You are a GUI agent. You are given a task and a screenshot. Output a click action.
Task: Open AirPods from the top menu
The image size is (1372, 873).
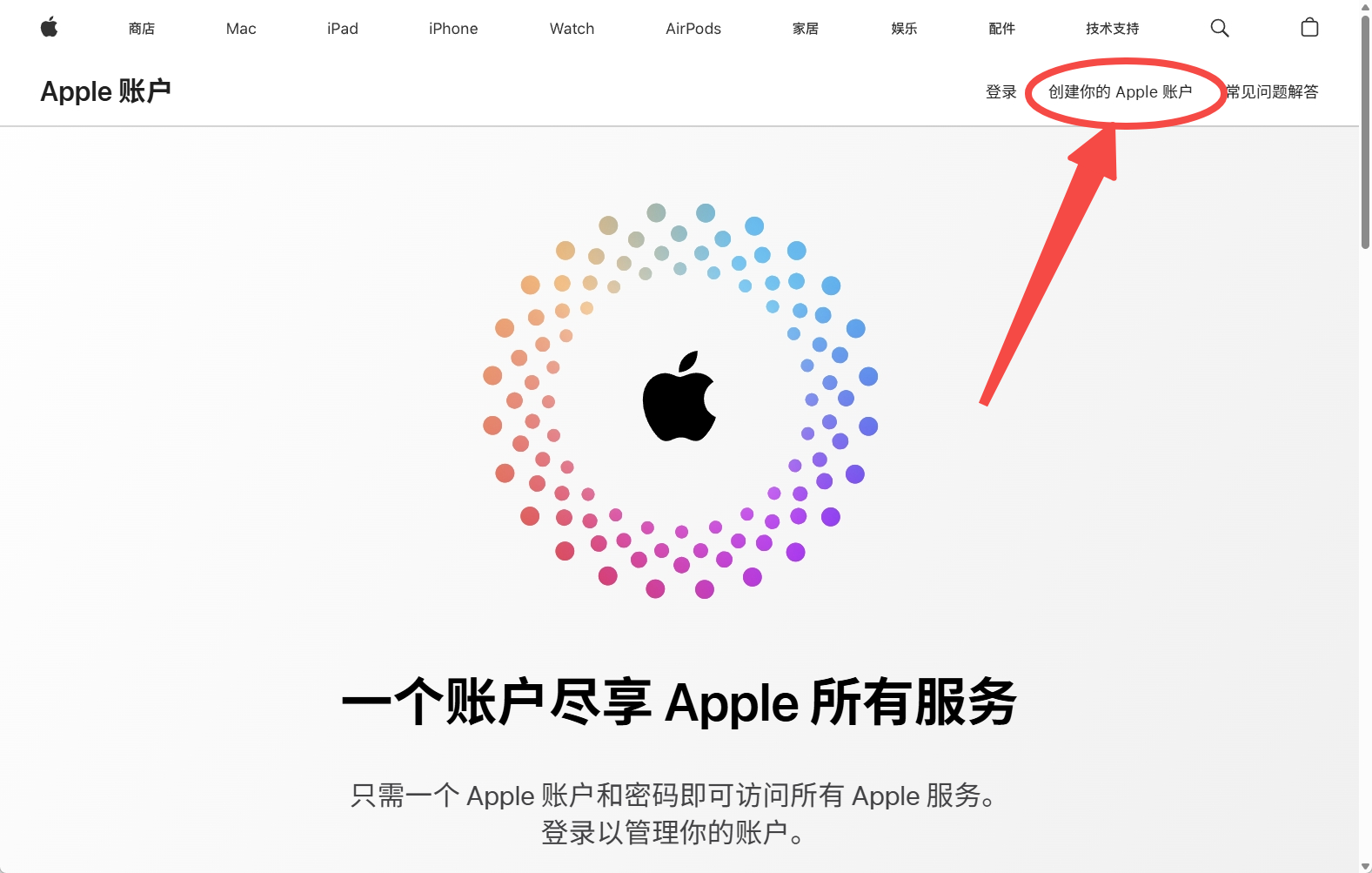(693, 29)
